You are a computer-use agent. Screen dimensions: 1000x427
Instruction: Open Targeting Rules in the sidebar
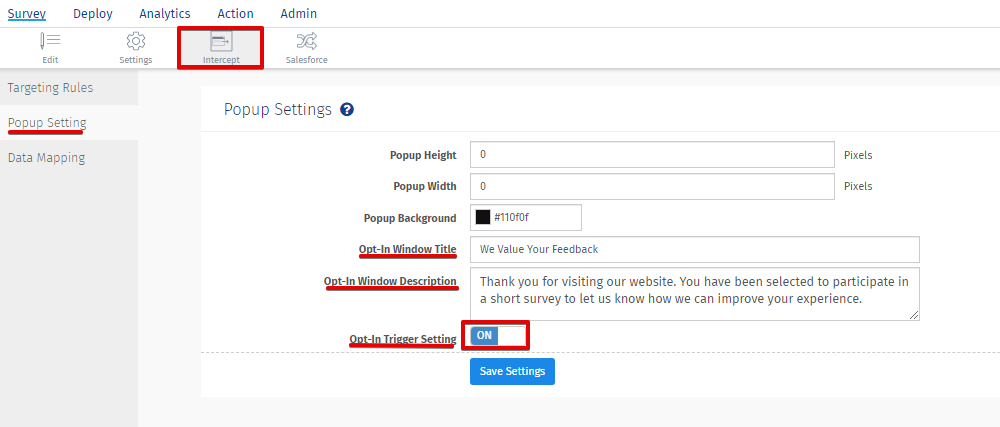pyautogui.click(x=50, y=88)
